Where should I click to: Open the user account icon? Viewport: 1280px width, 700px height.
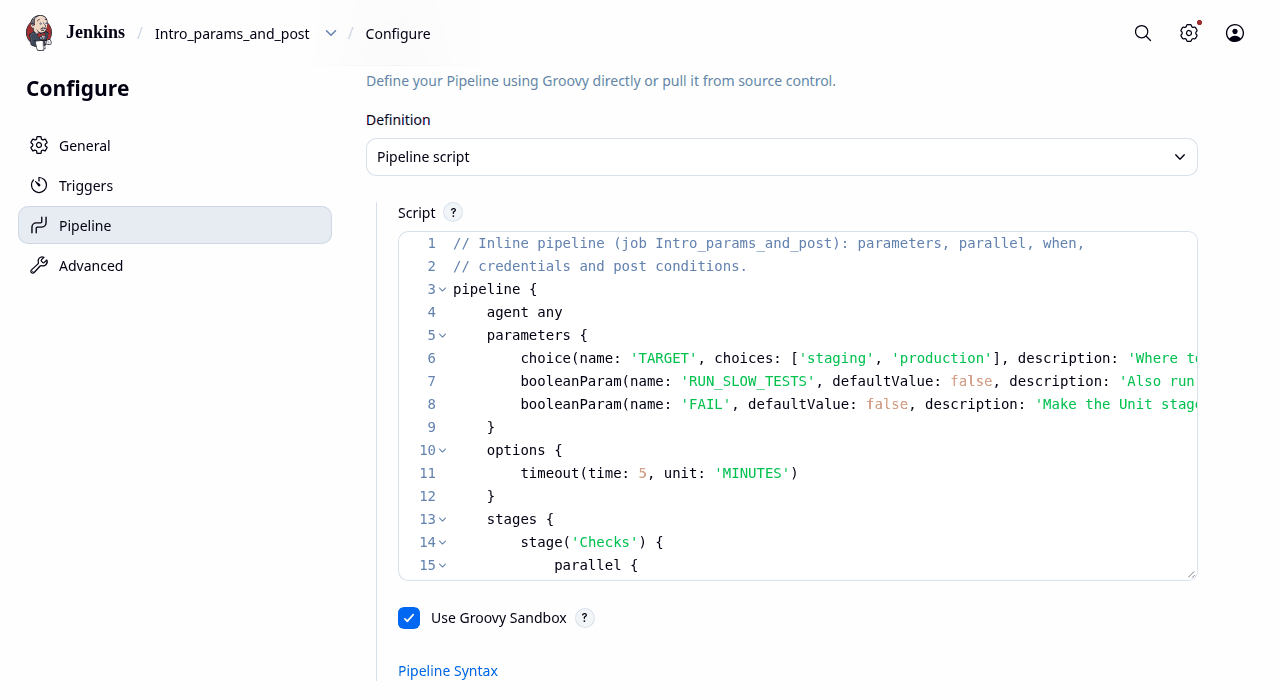[x=1235, y=33]
